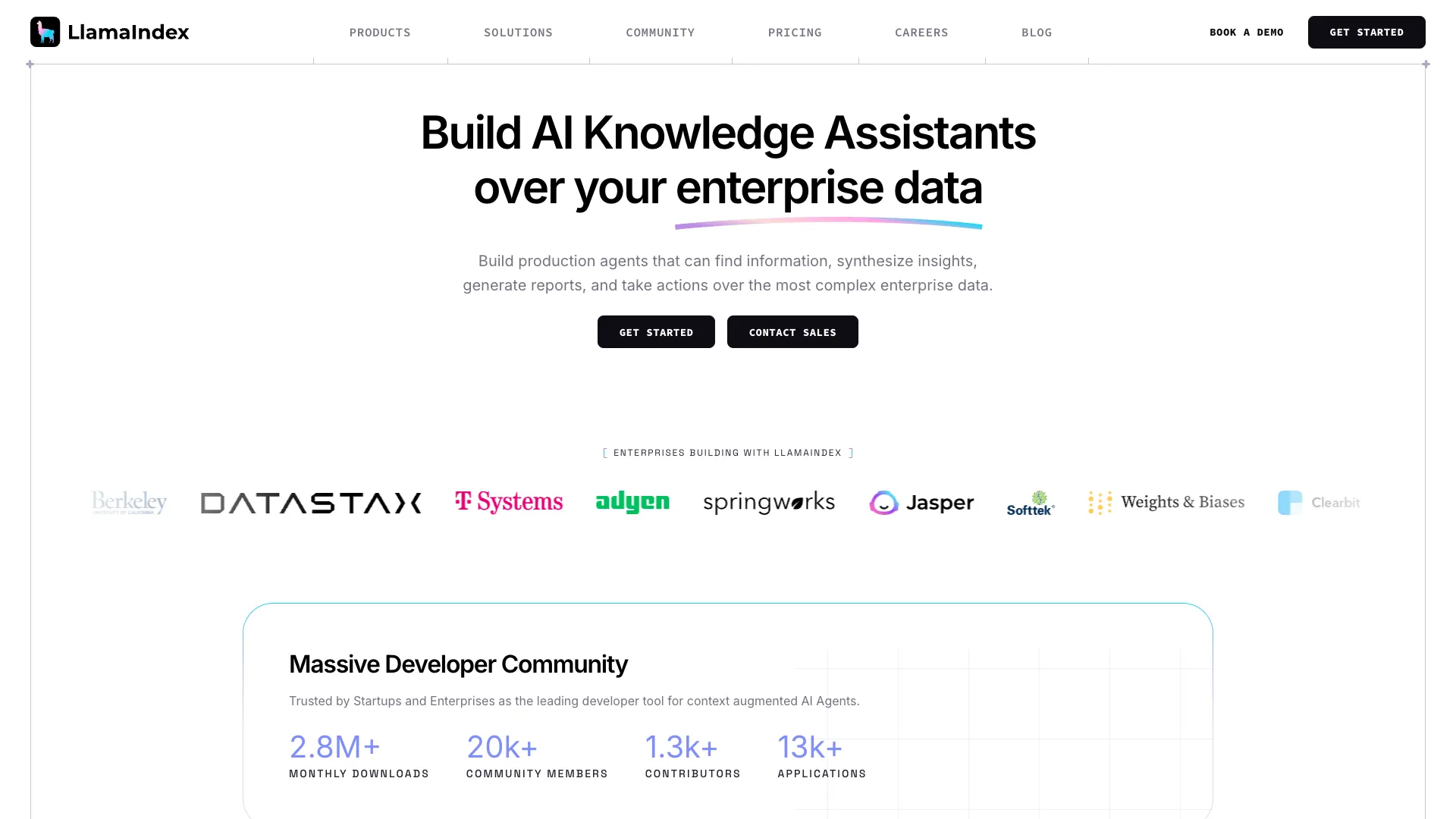
Task: Open the Products menu
Action: pos(380,33)
